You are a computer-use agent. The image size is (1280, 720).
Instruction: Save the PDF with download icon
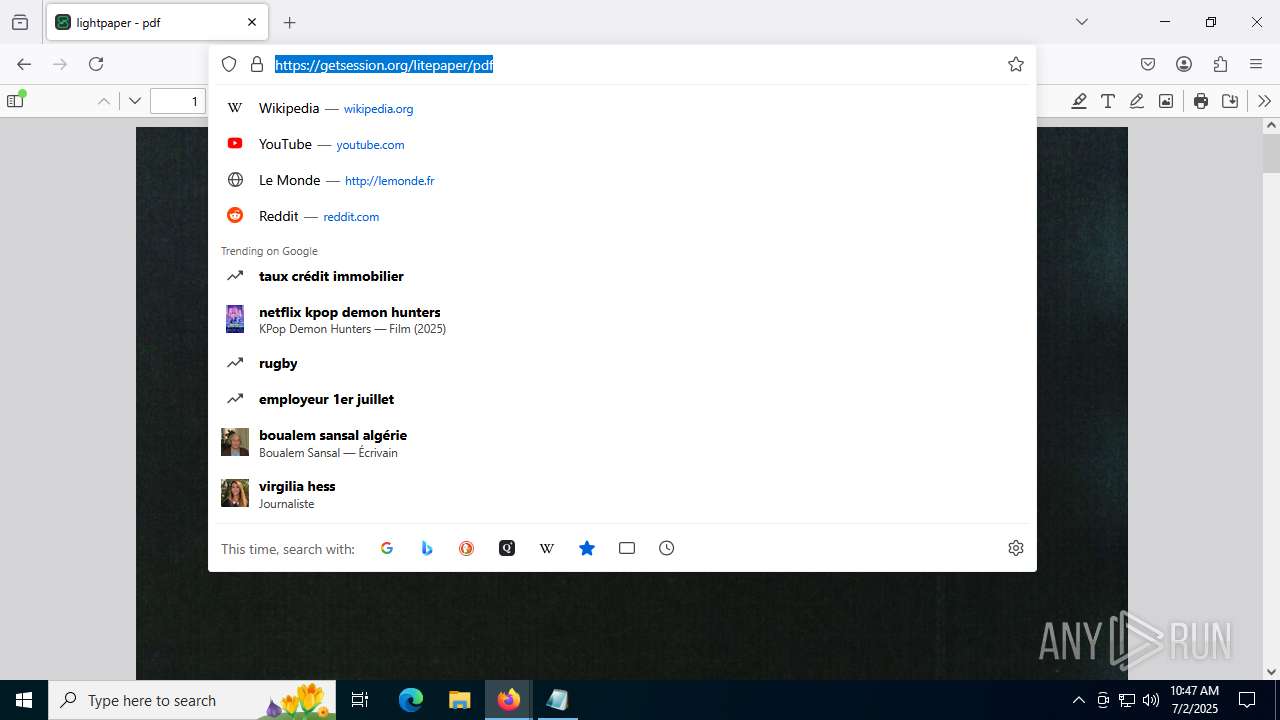click(x=1230, y=101)
